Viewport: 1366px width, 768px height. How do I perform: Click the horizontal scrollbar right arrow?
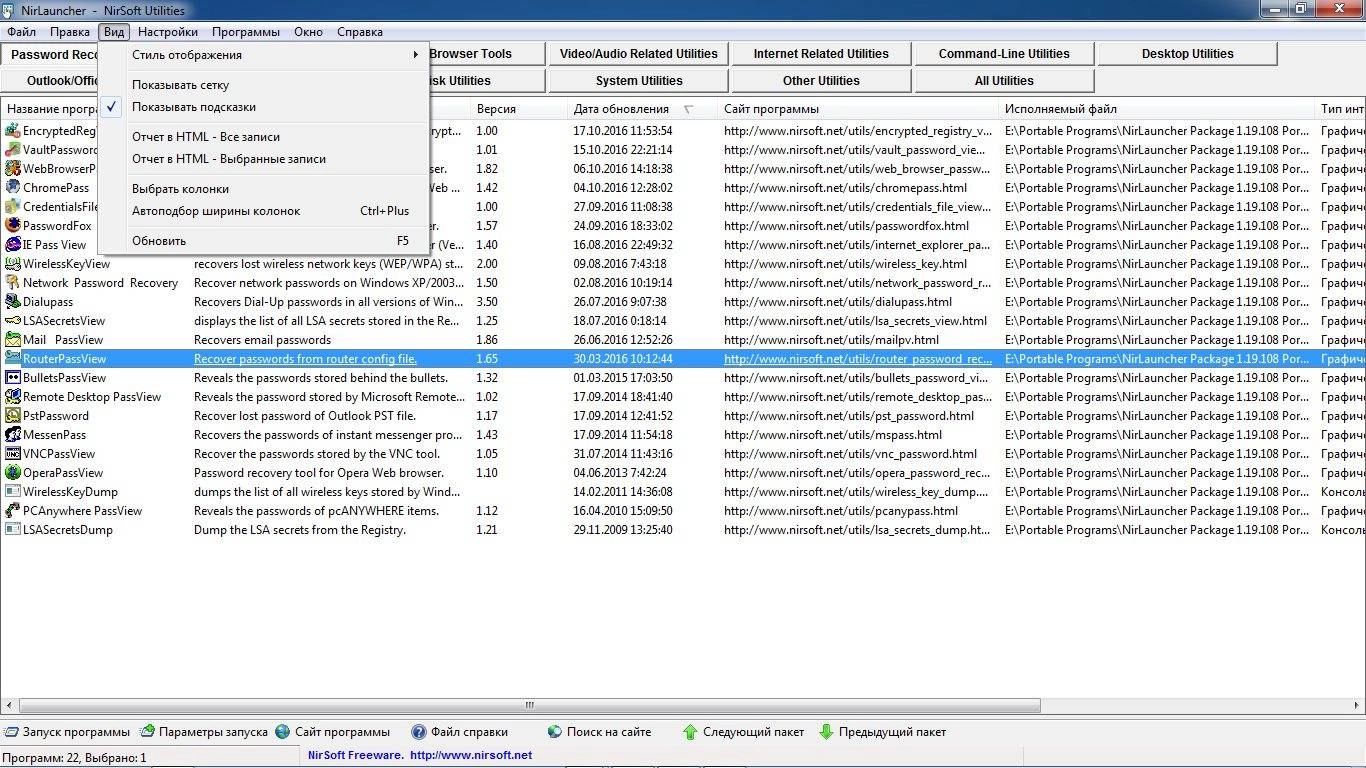[x=1357, y=705]
